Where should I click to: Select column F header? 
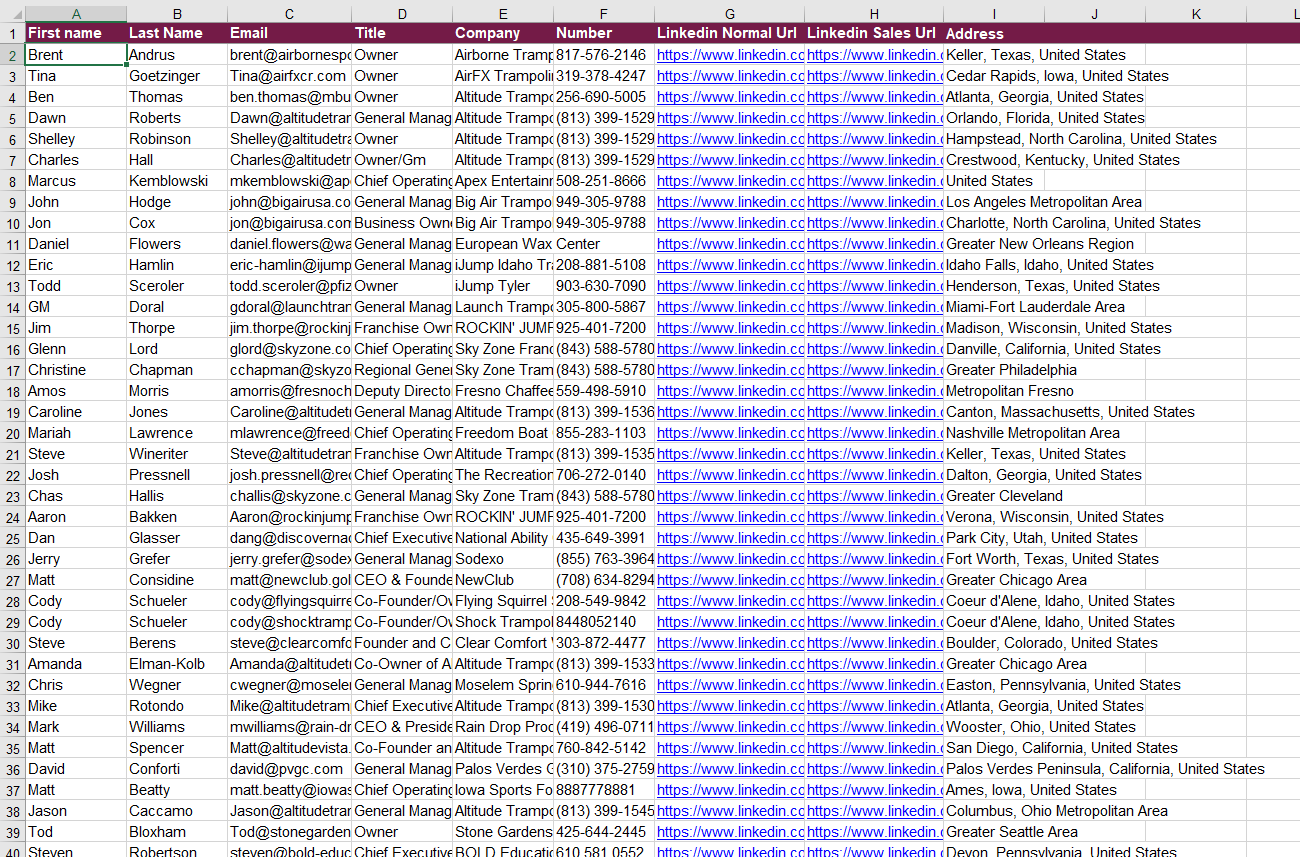pos(604,13)
